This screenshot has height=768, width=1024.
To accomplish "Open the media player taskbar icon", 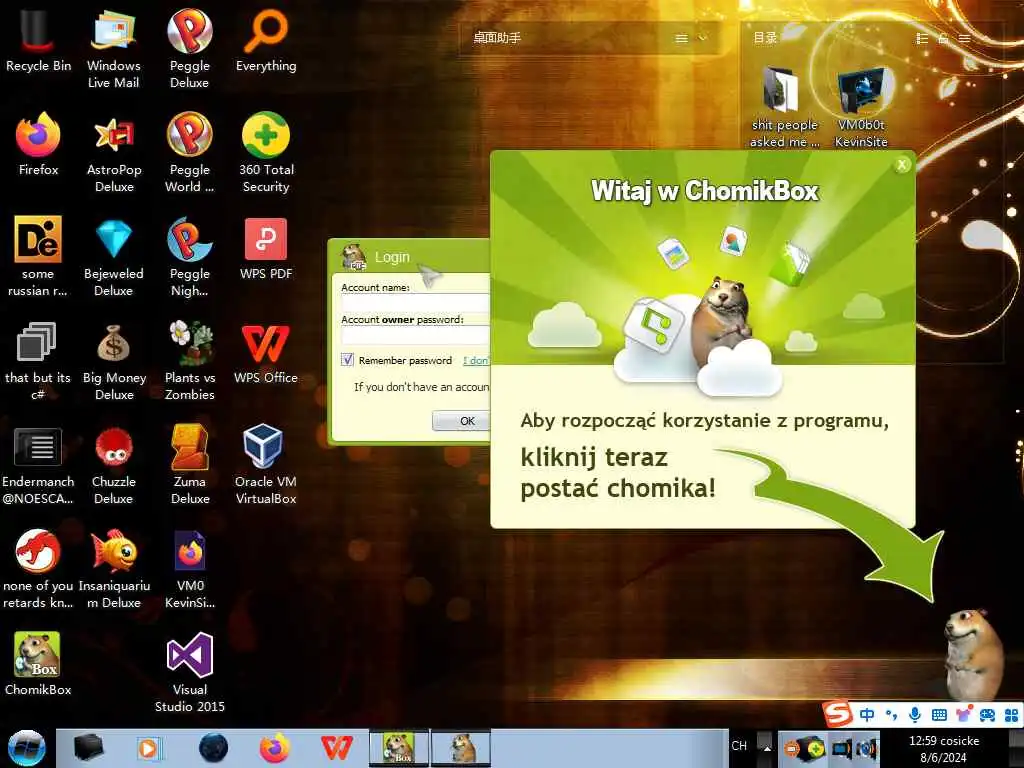I will click(x=148, y=748).
